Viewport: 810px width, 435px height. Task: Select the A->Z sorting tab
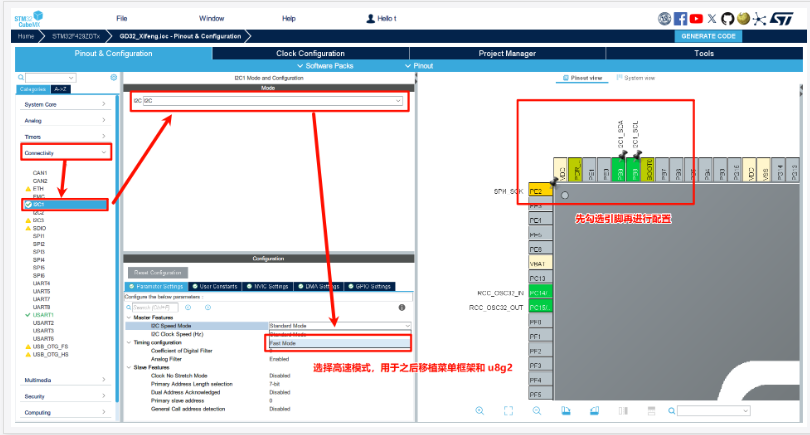60,89
